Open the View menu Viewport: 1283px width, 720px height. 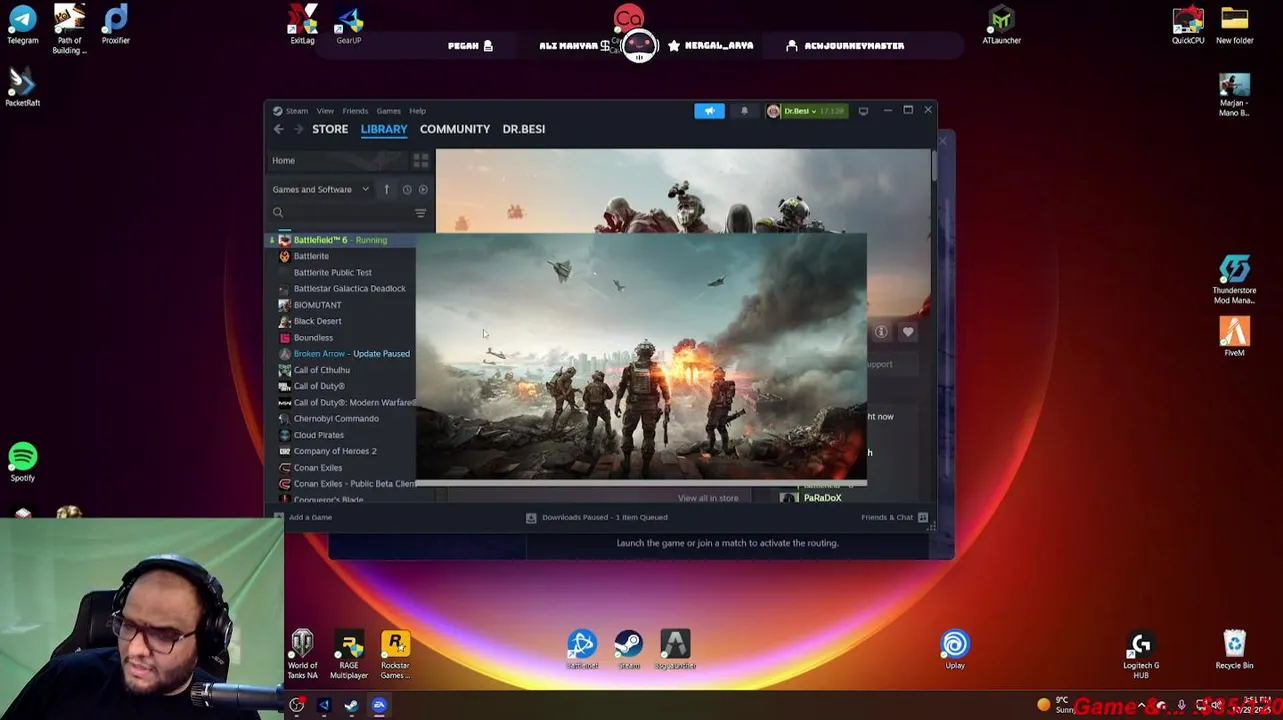click(x=325, y=111)
